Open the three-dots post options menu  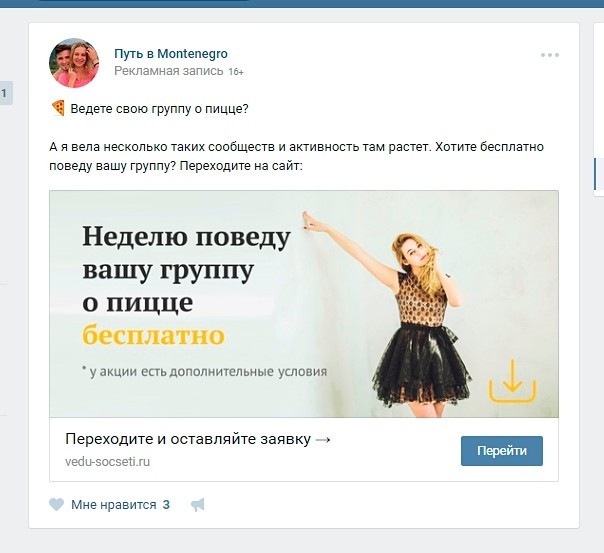(550, 55)
